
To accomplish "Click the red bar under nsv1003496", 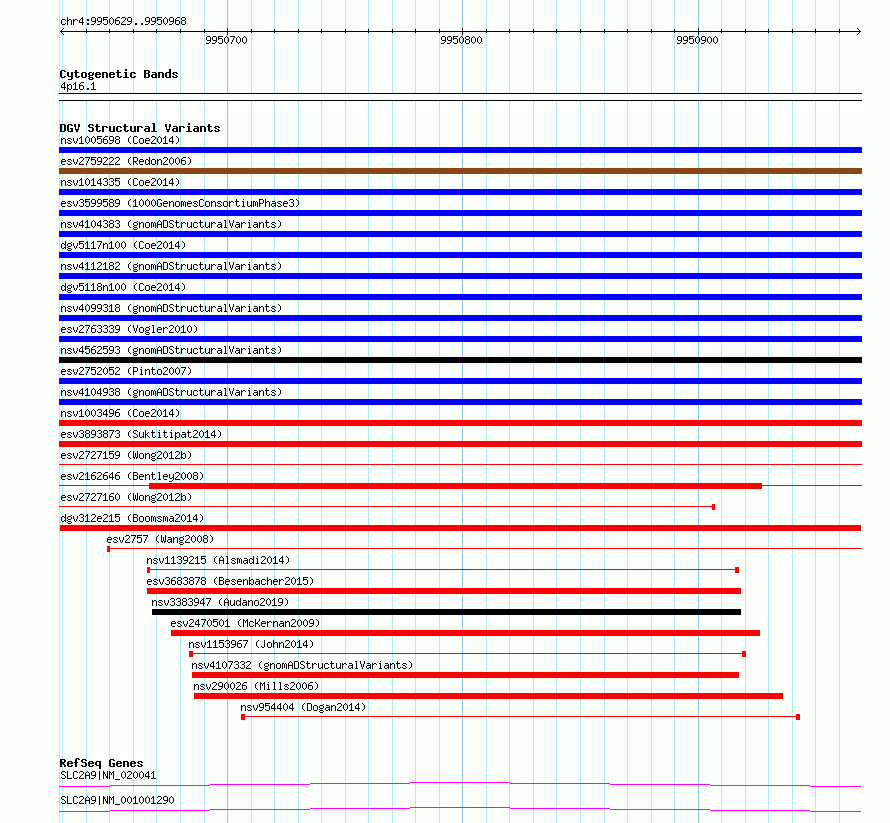I will [x=460, y=423].
